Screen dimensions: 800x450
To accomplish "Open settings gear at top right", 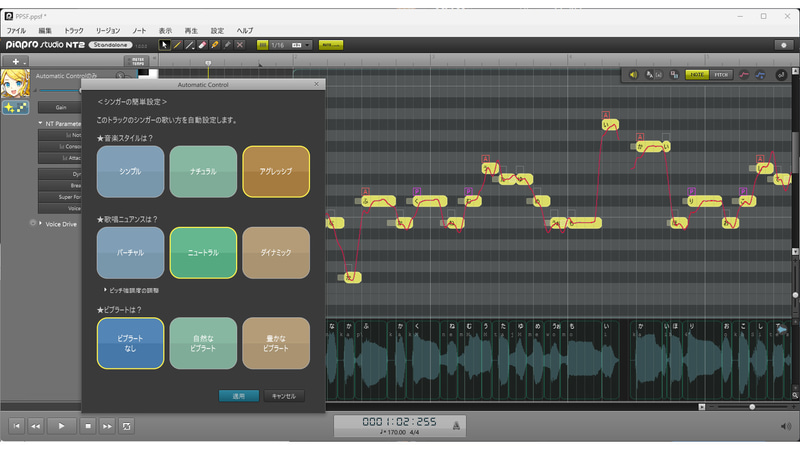I will 784,45.
